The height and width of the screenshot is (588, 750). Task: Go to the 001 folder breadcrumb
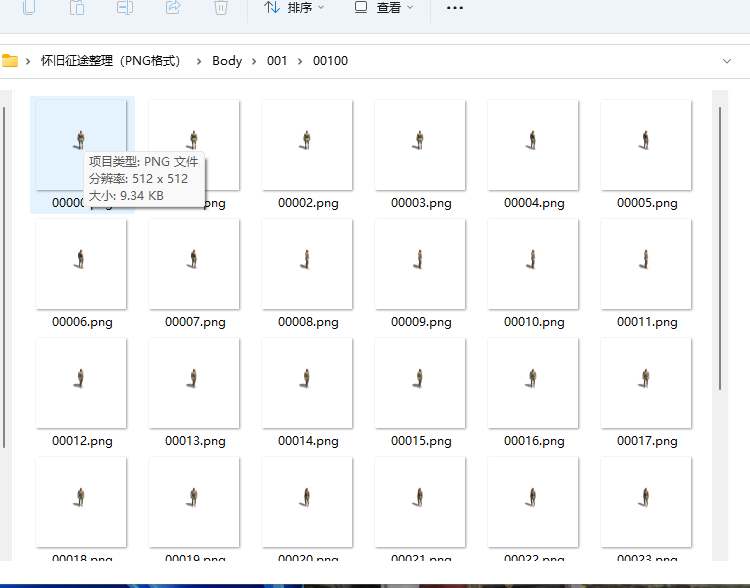[x=277, y=61]
